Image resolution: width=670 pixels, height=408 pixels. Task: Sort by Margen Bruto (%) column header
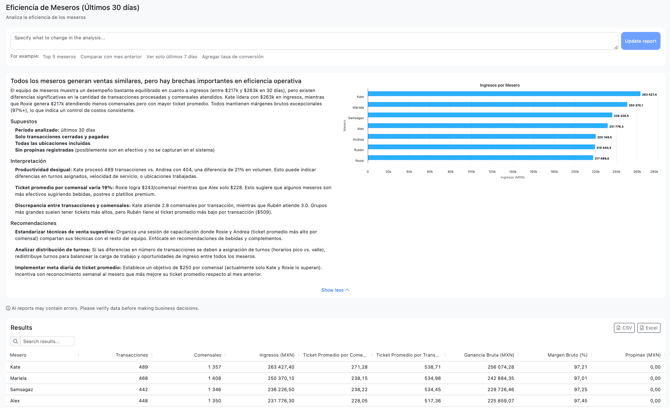567,355
